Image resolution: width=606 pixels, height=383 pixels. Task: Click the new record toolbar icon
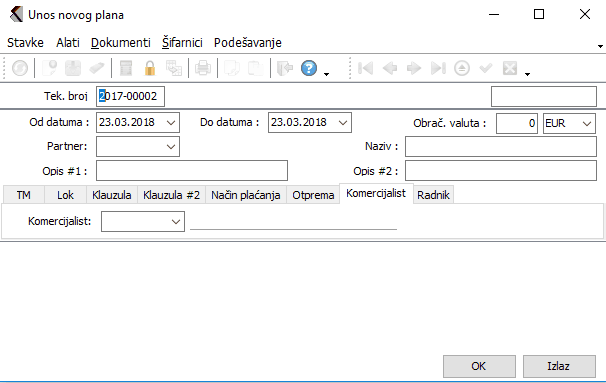[x=49, y=68]
